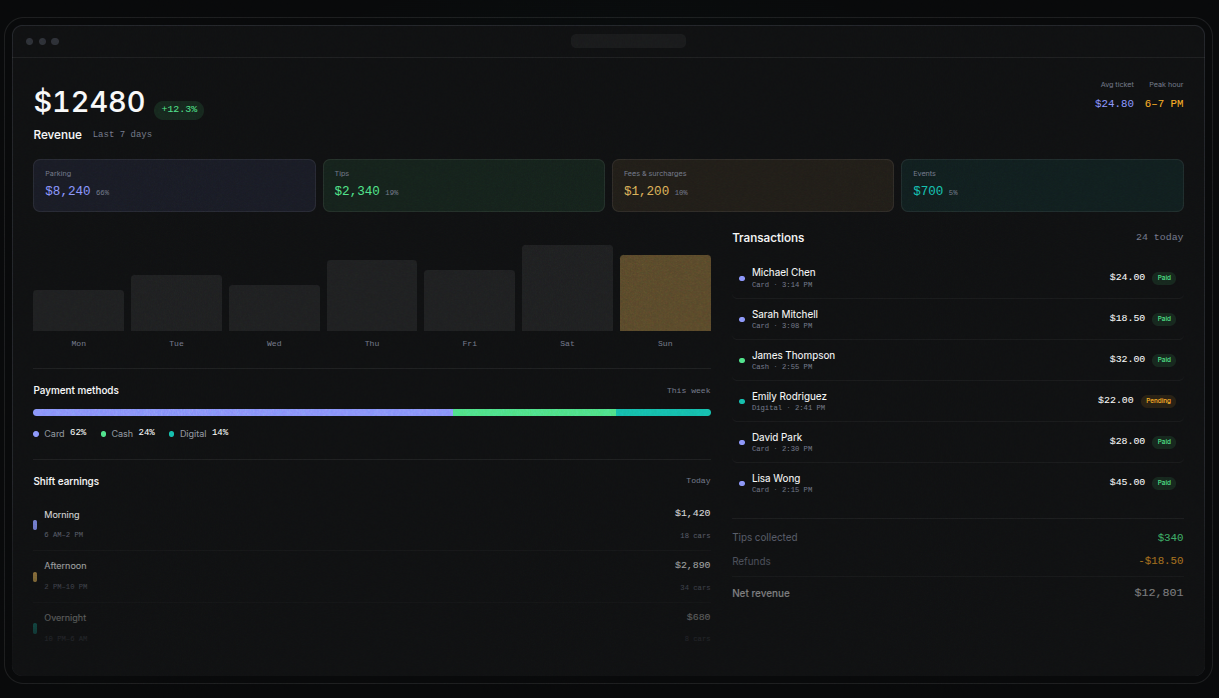
Task: Click the Transactions panel heading
Action: (x=768, y=238)
